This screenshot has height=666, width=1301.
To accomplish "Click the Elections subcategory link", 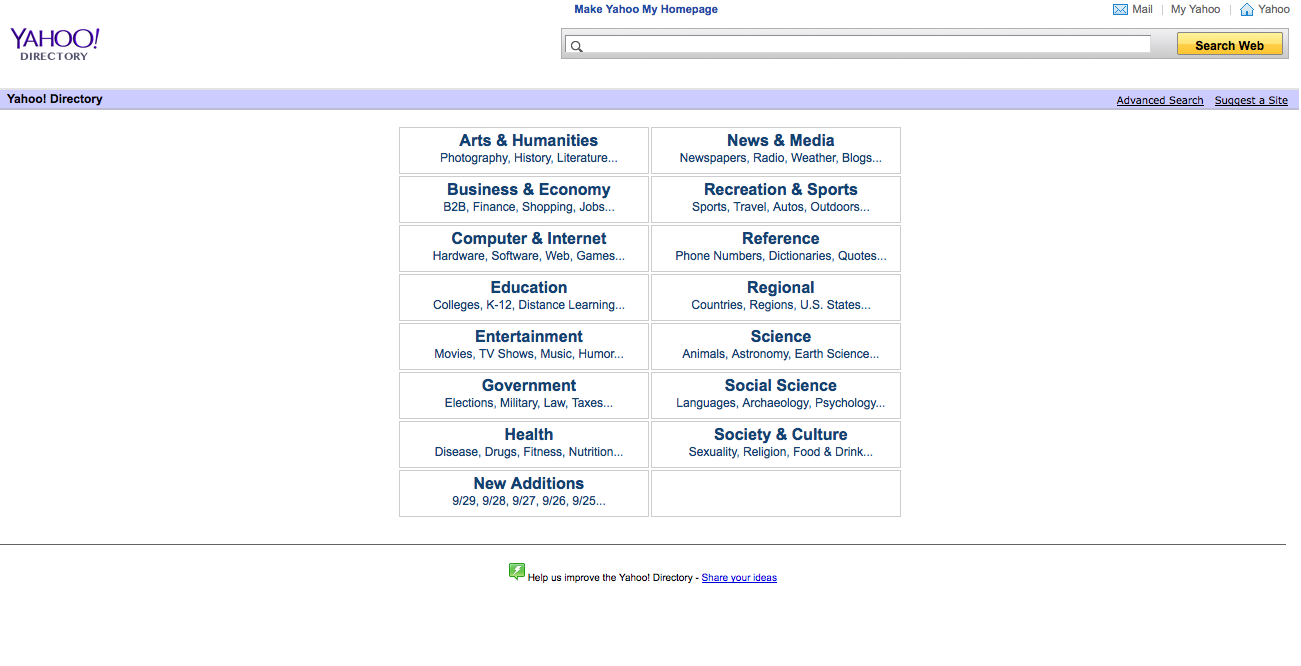I will [469, 403].
